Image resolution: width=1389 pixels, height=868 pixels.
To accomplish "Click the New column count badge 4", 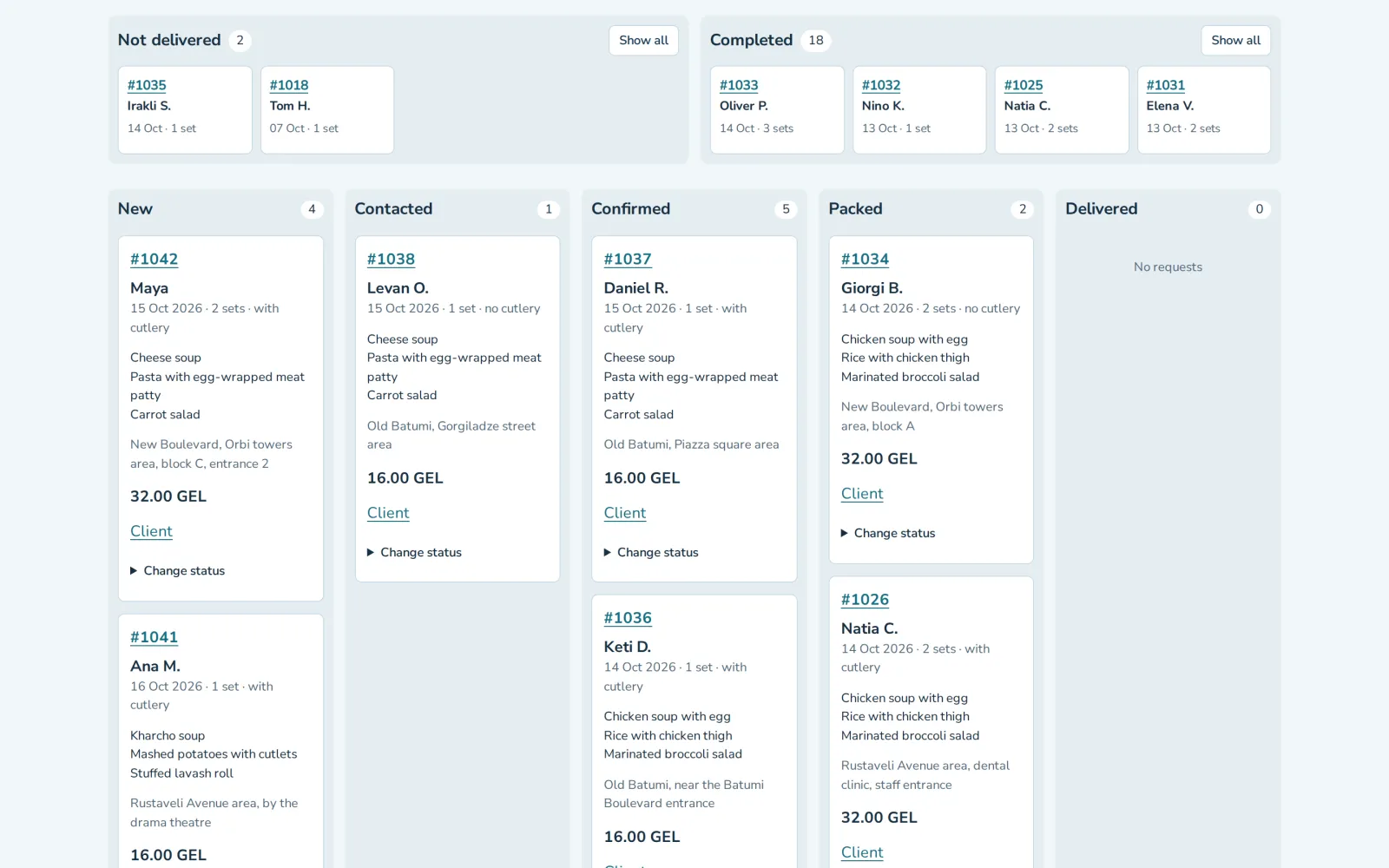I will pos(312,209).
